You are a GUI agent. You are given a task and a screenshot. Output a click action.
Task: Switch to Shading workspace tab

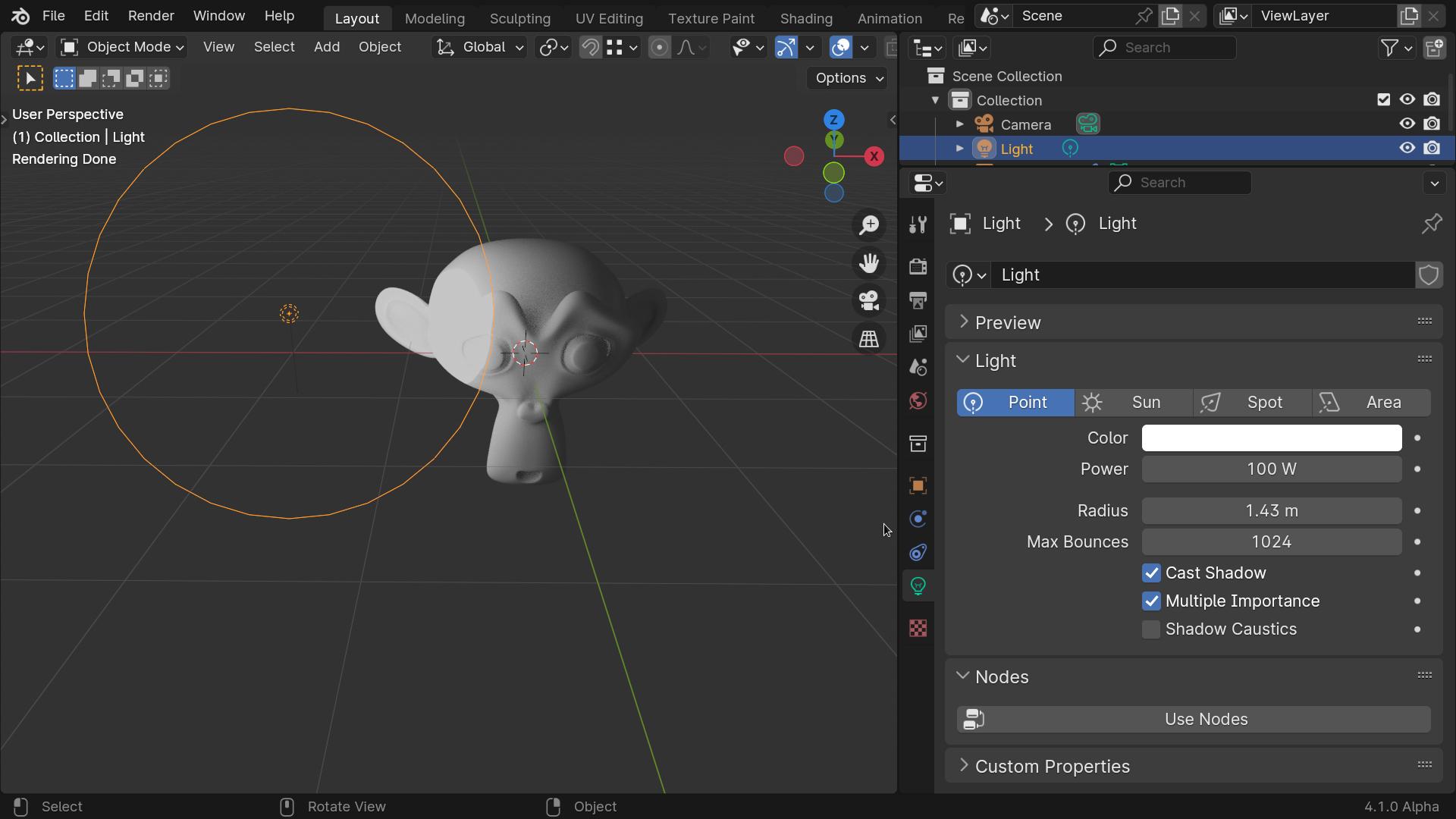[806, 18]
